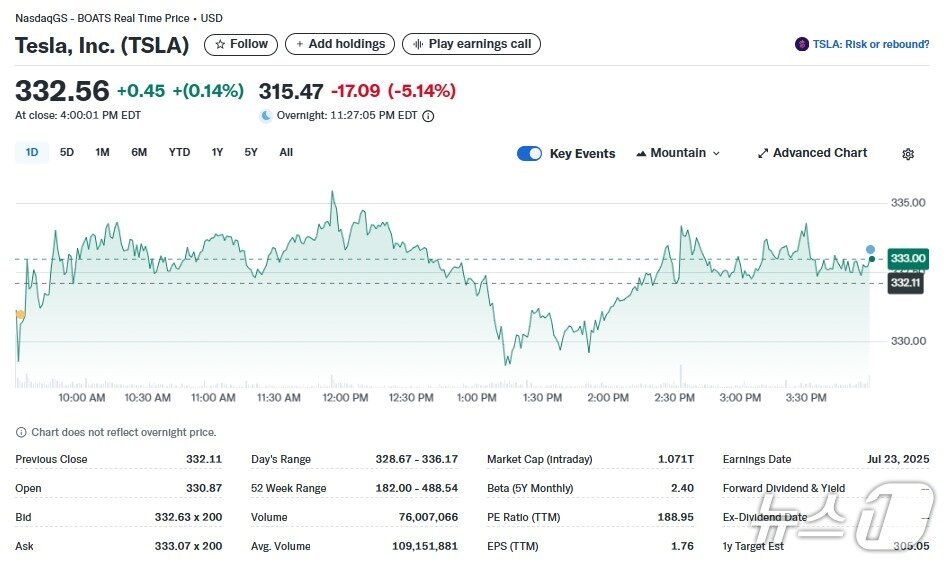Image resolution: width=948 pixels, height=564 pixels.
Task: Select the 1D time range tab
Action: point(32,152)
